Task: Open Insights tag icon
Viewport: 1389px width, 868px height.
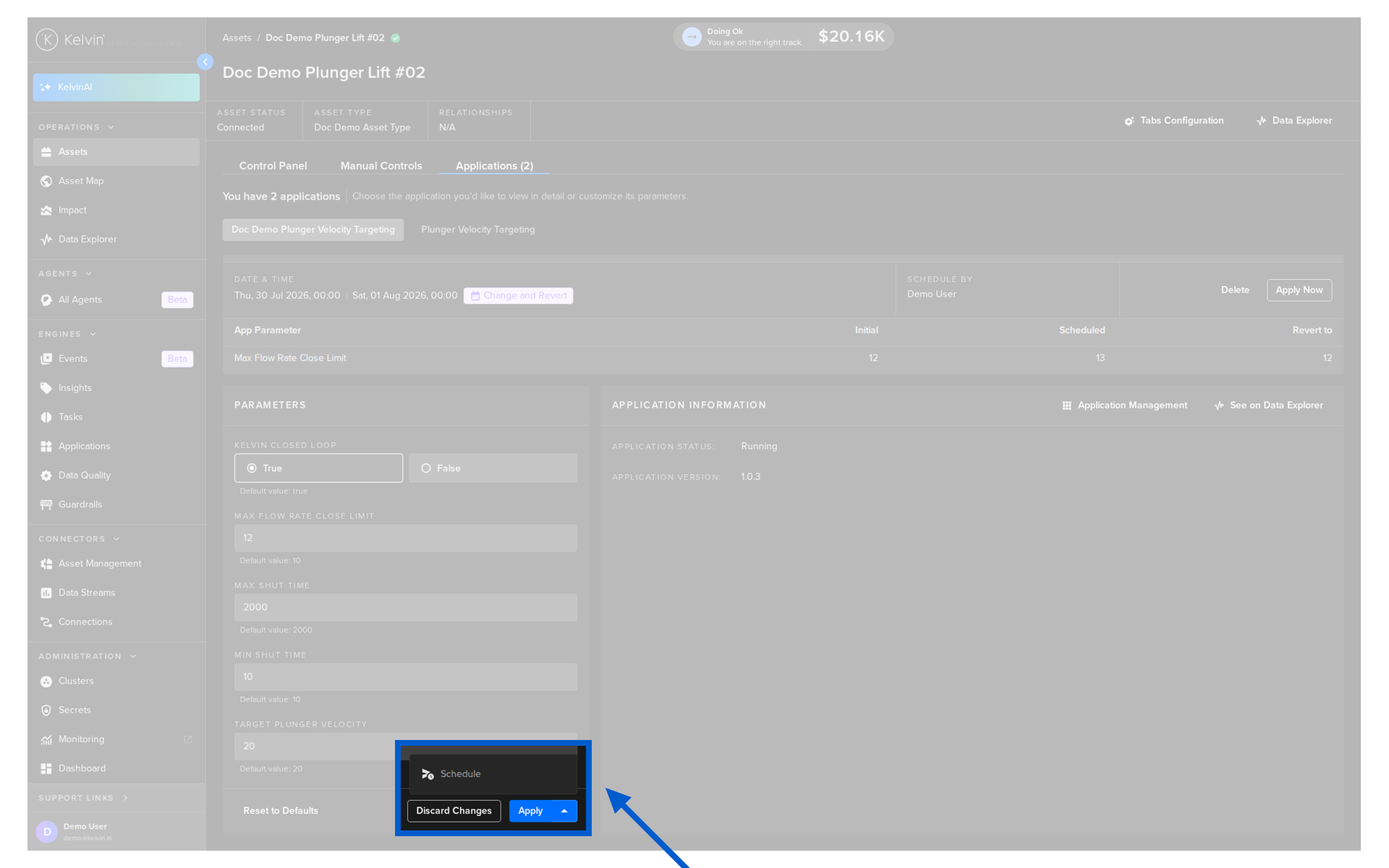Action: [46, 388]
